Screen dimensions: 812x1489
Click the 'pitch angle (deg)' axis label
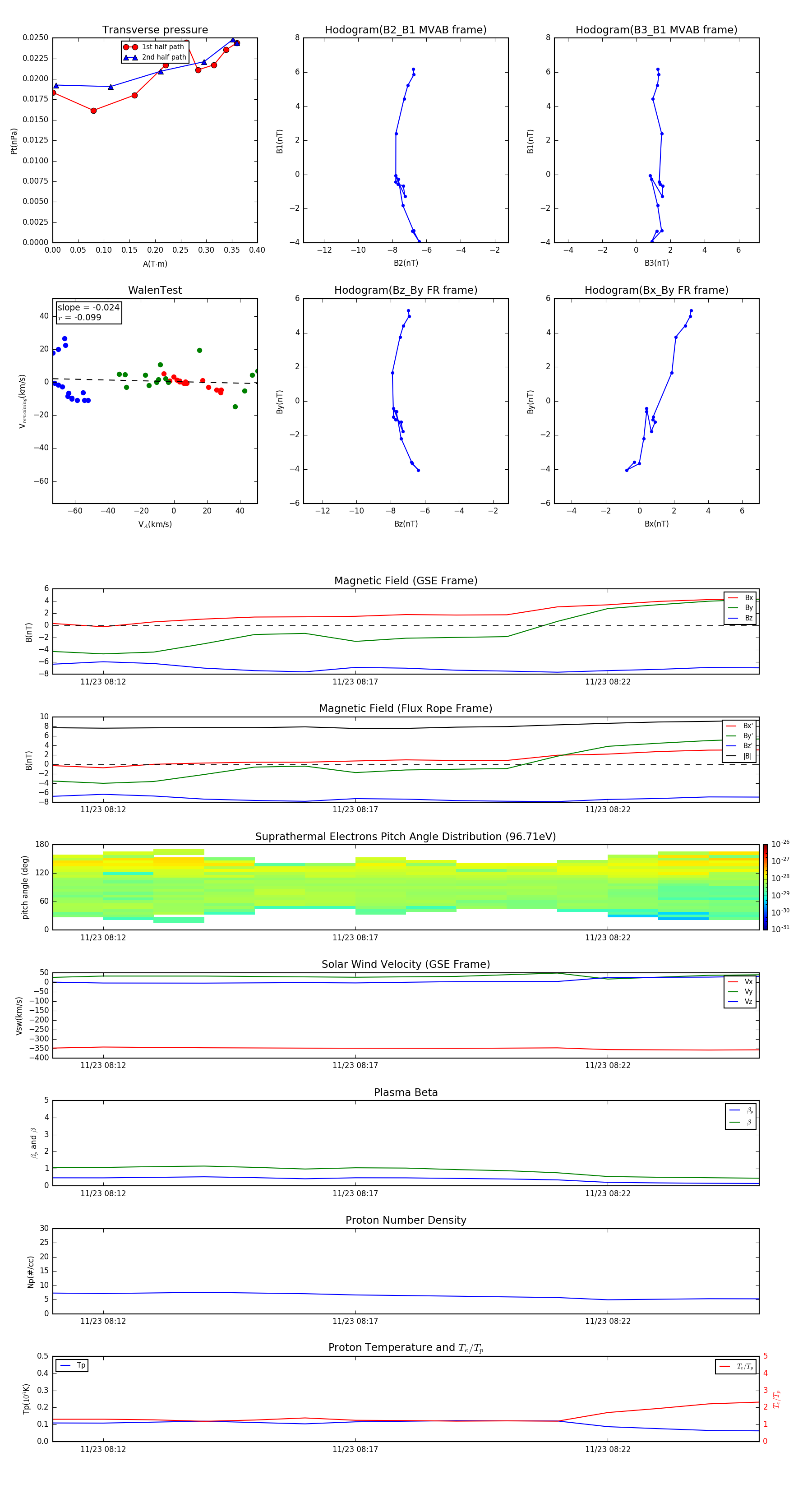coord(25,887)
